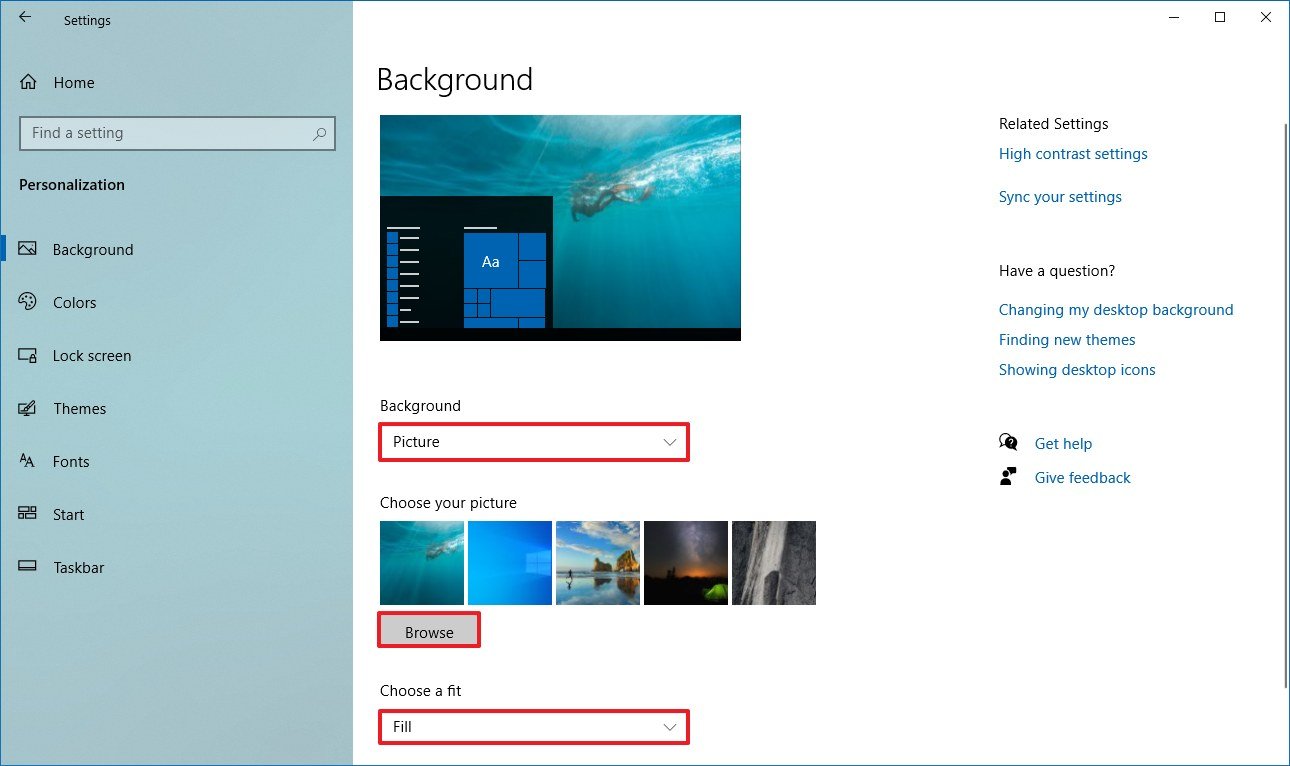Minimize the Settings window
Image resolution: width=1290 pixels, height=766 pixels.
pyautogui.click(x=1174, y=17)
